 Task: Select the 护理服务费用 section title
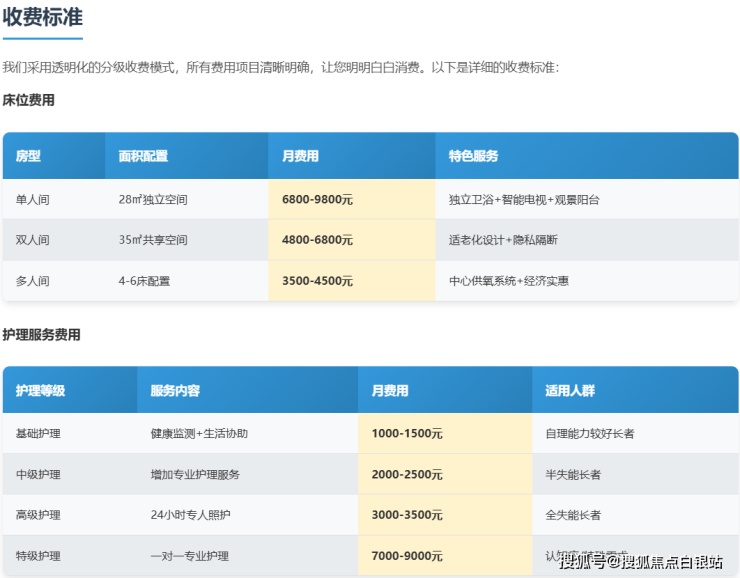[x=42, y=335]
